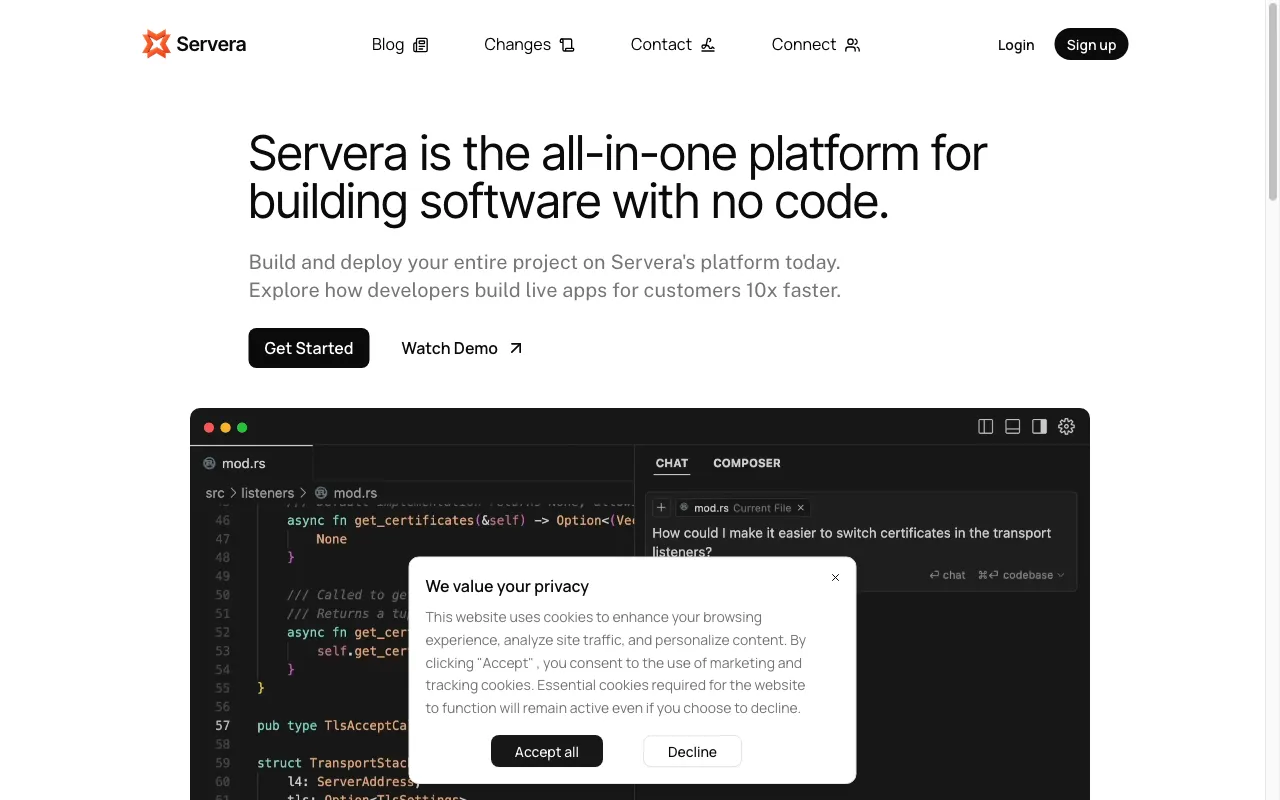Click the Get Started button
Screen dimensions: 1280x800
(x=309, y=348)
